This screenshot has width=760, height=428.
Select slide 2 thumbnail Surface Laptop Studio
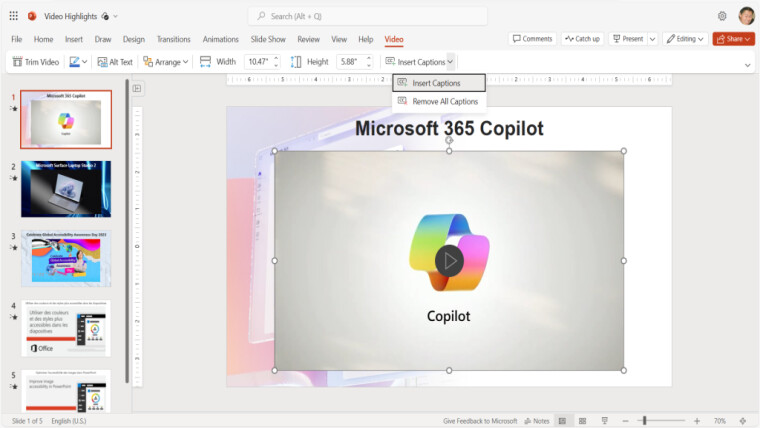click(x=66, y=189)
